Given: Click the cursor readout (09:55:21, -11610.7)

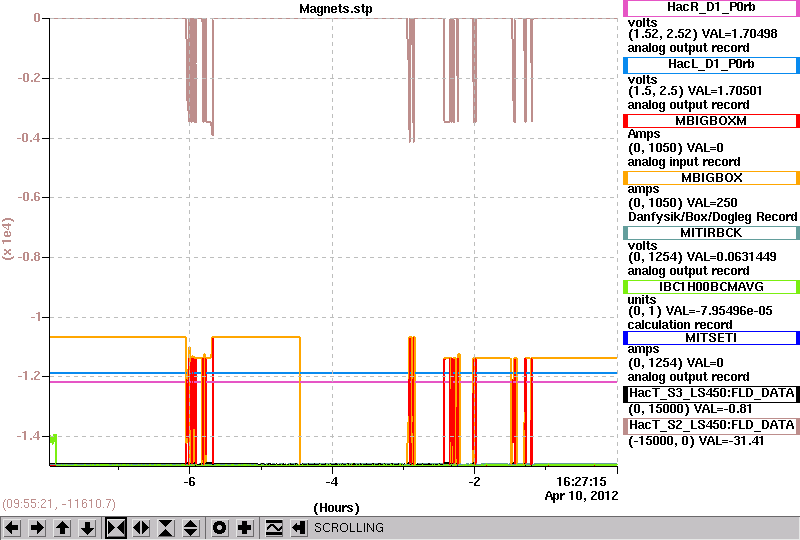Looking at the screenshot, I should 59,504.
